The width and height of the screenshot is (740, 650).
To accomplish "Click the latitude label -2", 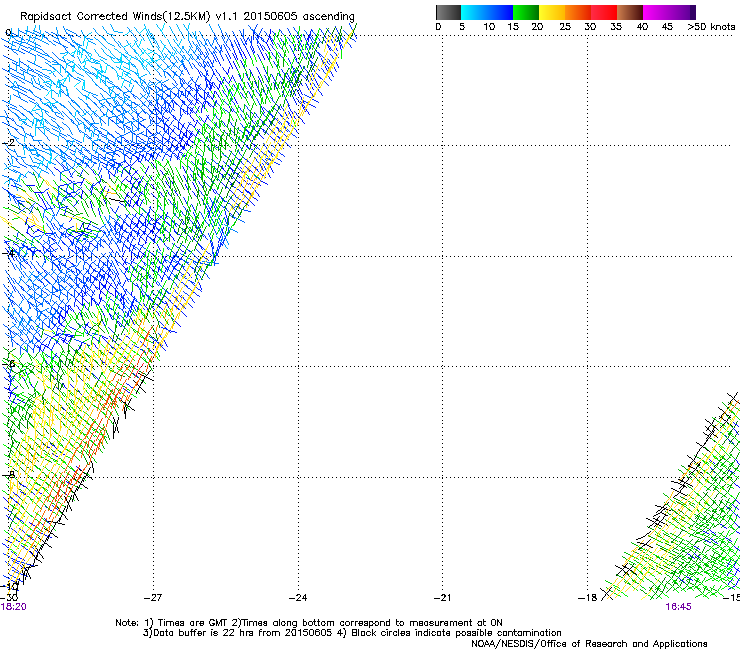I will coord(8,143).
